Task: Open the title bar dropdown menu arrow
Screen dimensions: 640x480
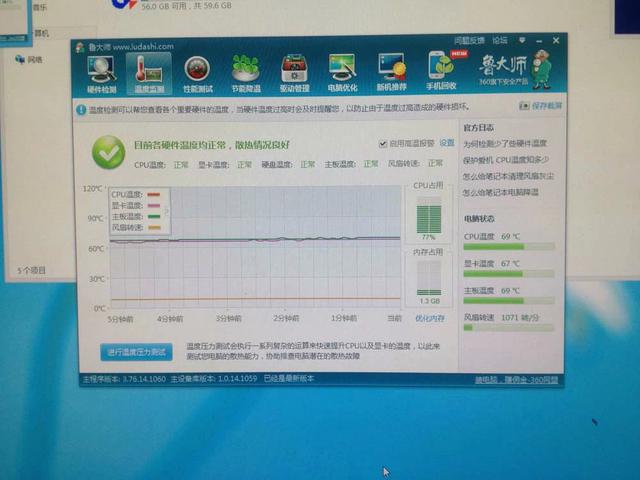Action: [522, 40]
